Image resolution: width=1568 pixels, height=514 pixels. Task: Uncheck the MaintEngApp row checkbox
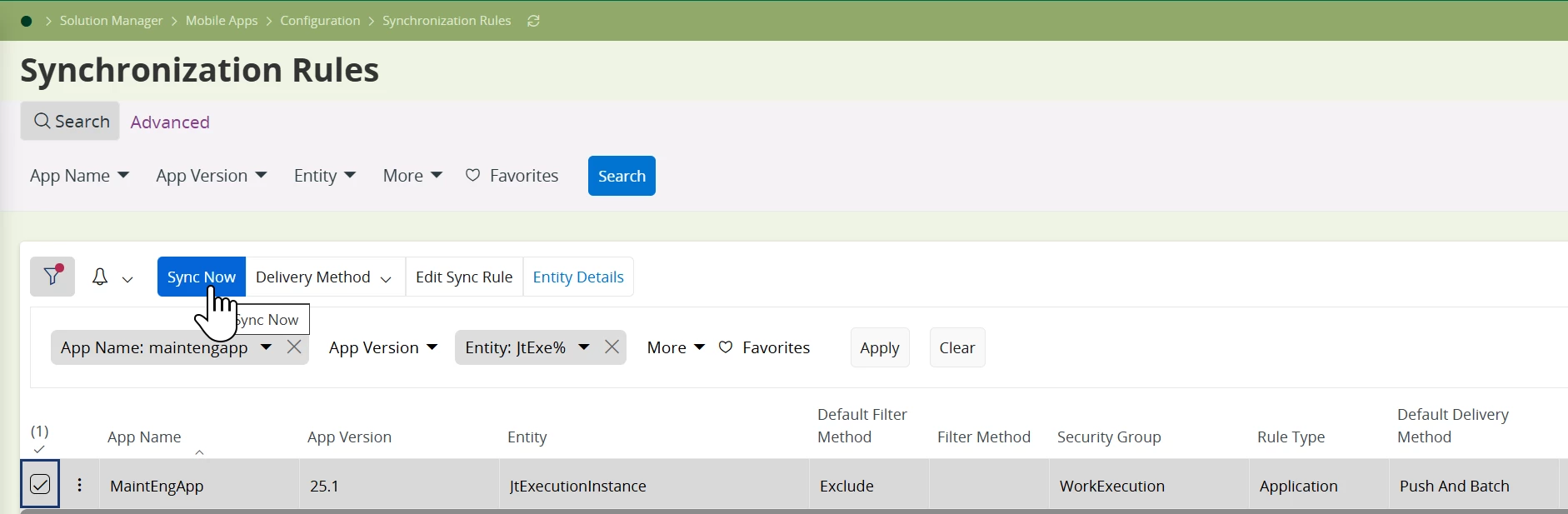pyautogui.click(x=40, y=484)
